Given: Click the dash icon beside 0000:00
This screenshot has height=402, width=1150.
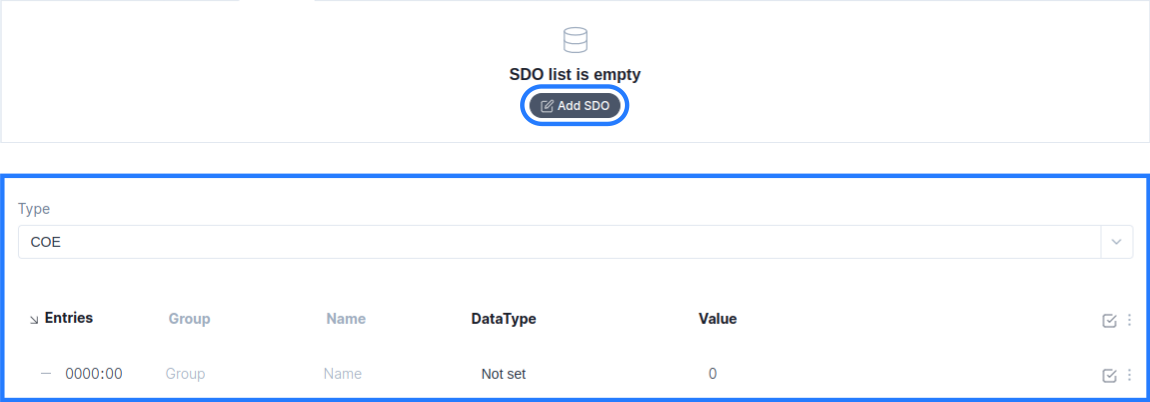Looking at the screenshot, I should coord(46,373).
